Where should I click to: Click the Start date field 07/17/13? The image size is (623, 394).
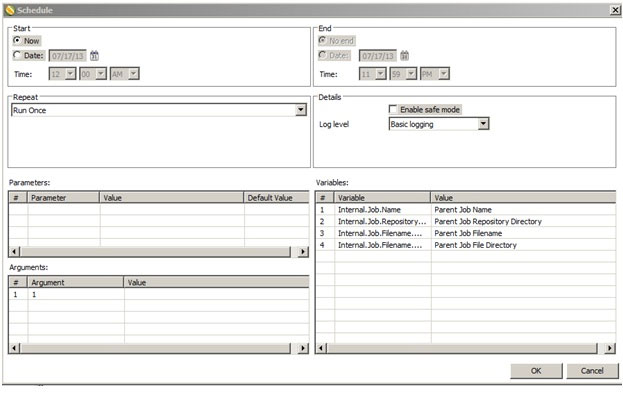68,56
